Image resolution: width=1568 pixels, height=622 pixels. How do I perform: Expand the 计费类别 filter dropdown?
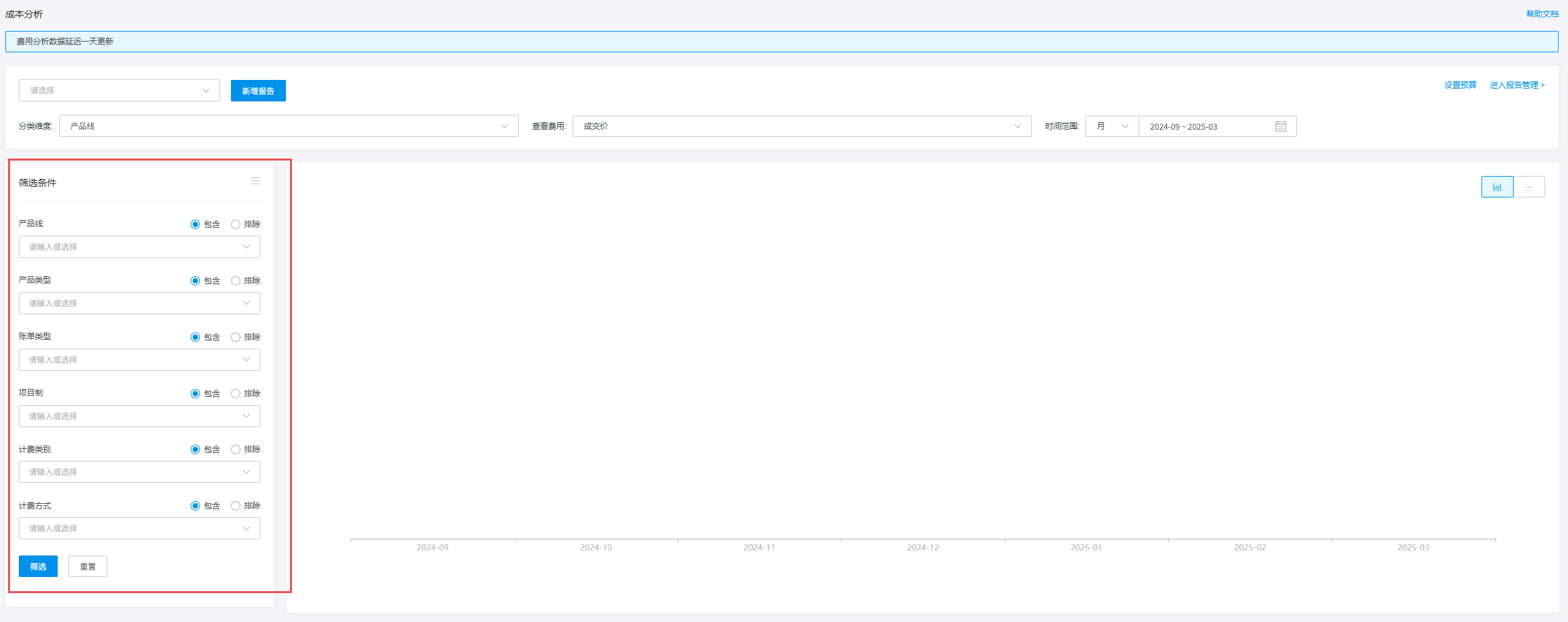[x=140, y=472]
